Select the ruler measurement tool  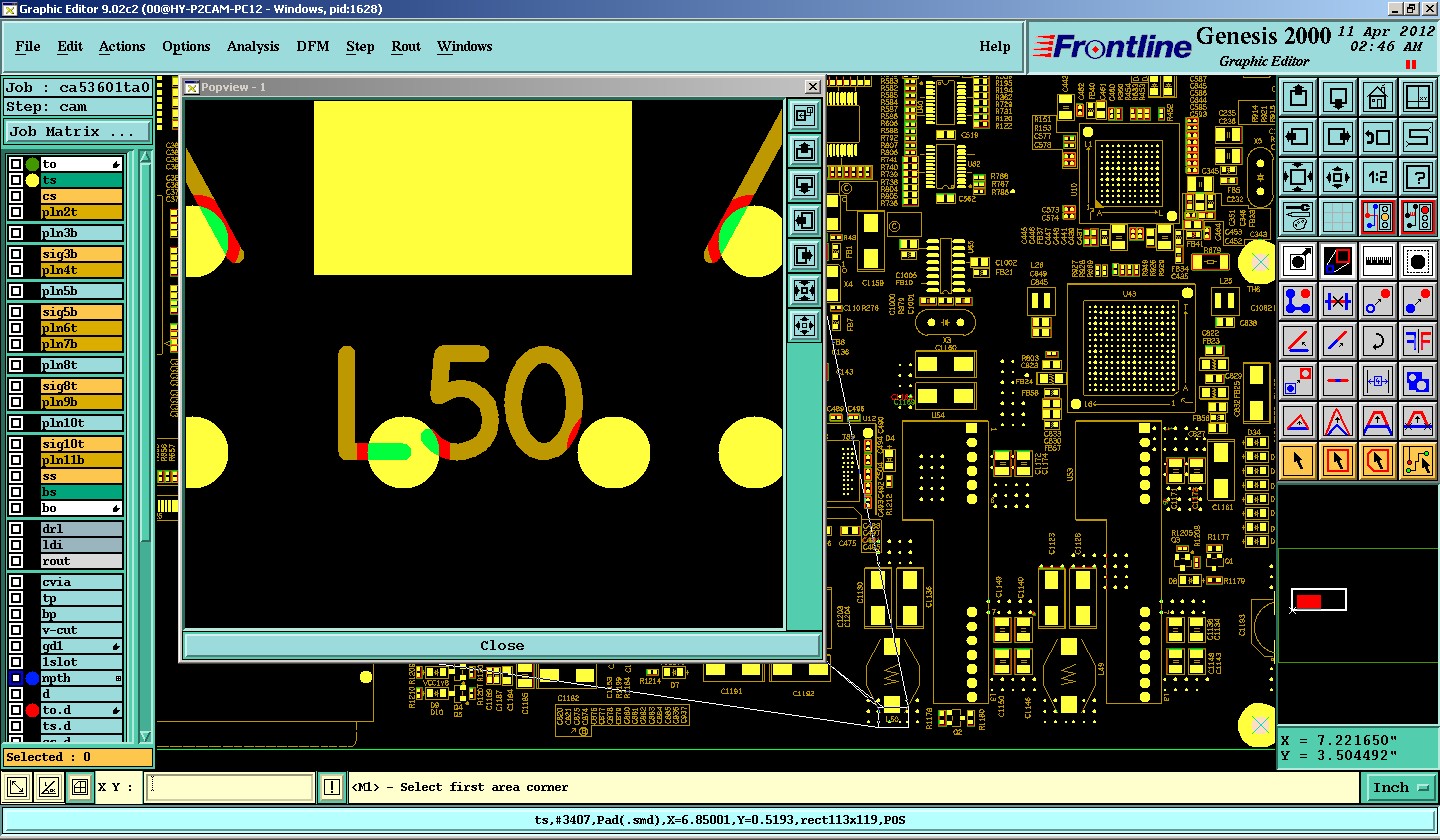[1378, 260]
